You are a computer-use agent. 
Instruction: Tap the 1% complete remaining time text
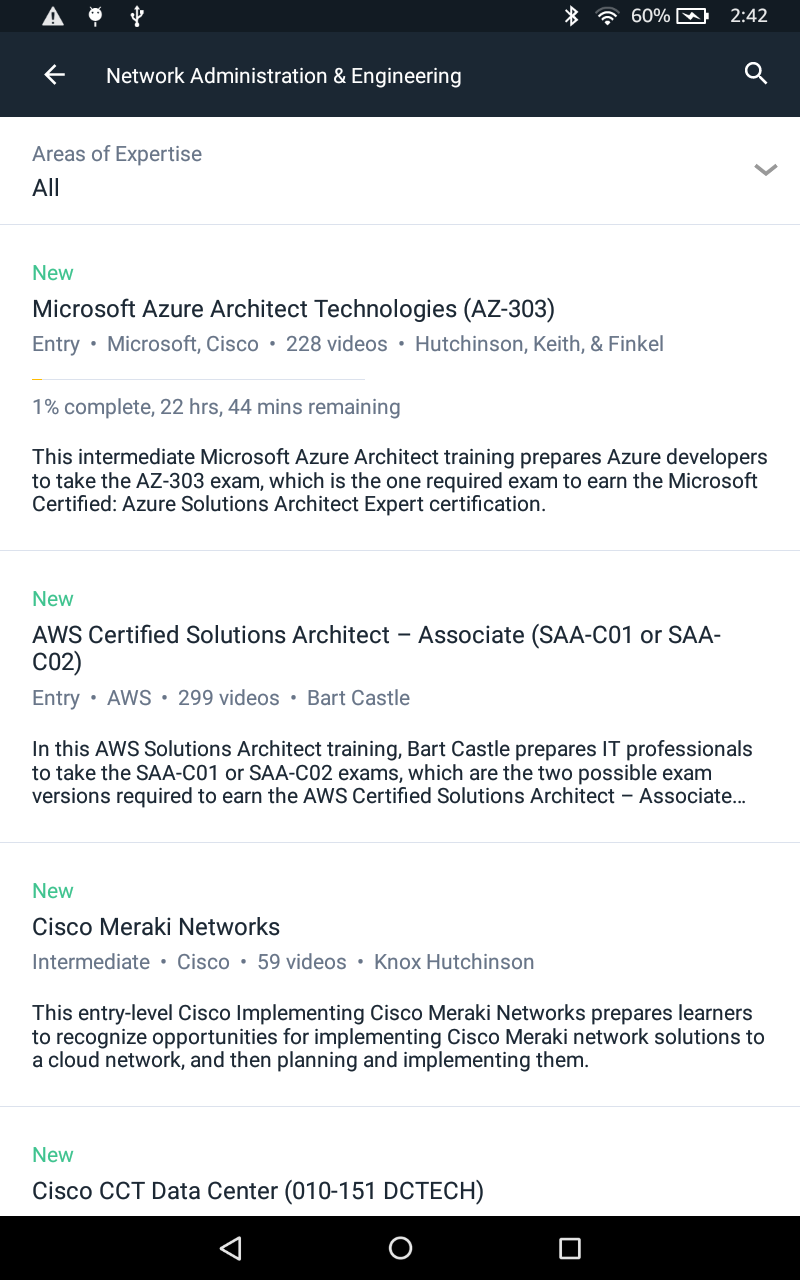pos(216,407)
